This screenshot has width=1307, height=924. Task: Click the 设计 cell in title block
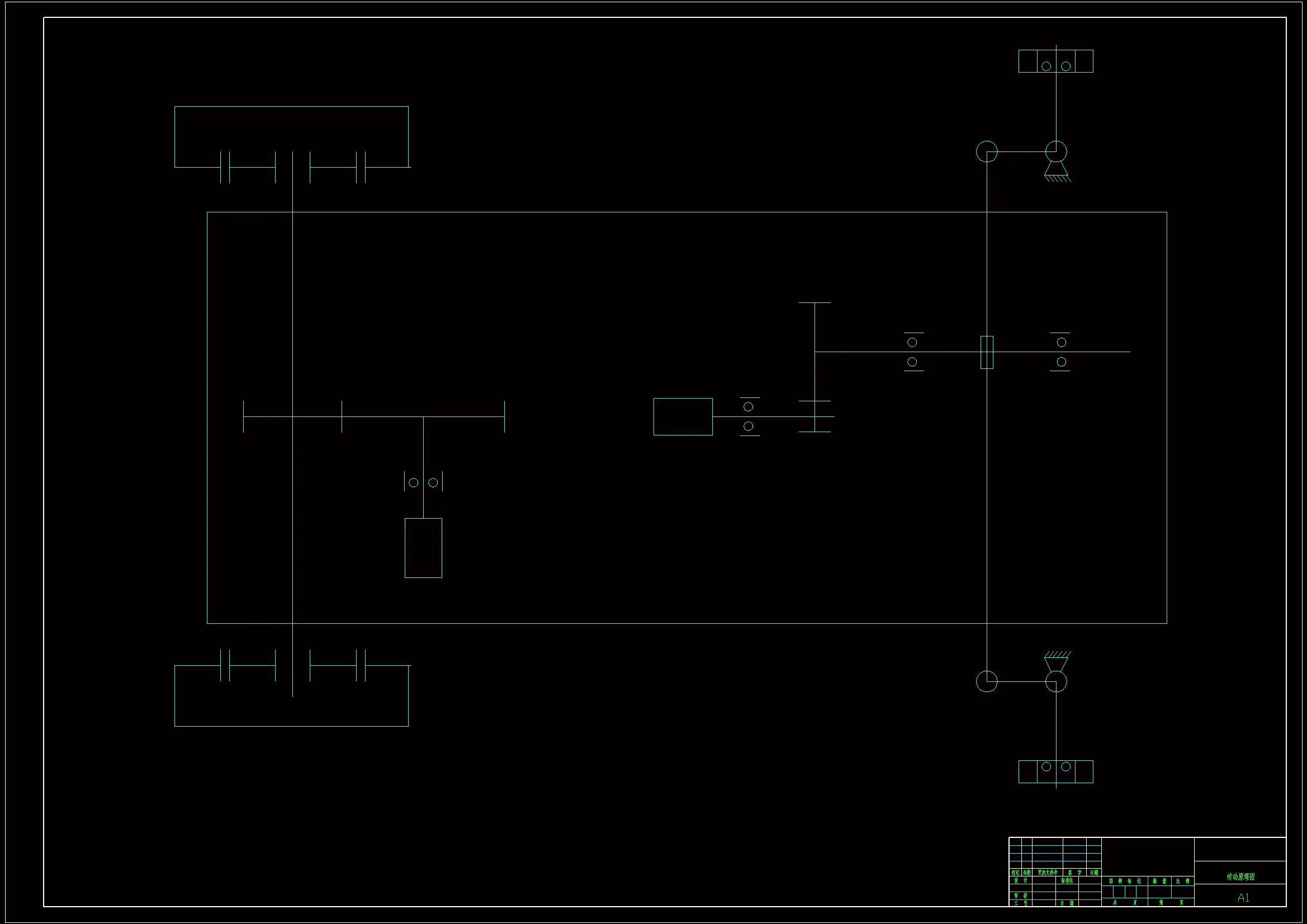click(x=1020, y=880)
